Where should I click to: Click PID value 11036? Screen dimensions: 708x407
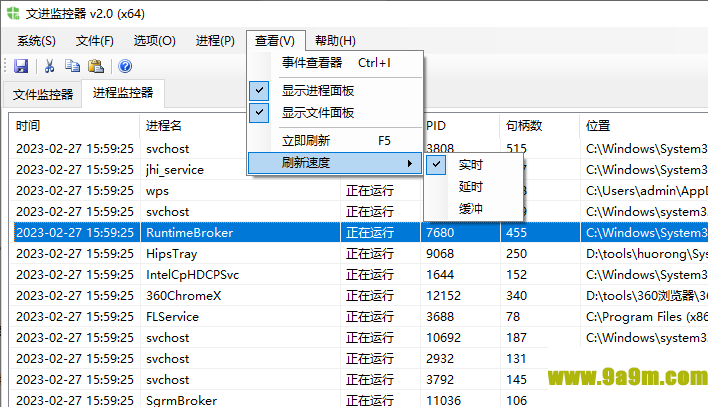(x=443, y=400)
